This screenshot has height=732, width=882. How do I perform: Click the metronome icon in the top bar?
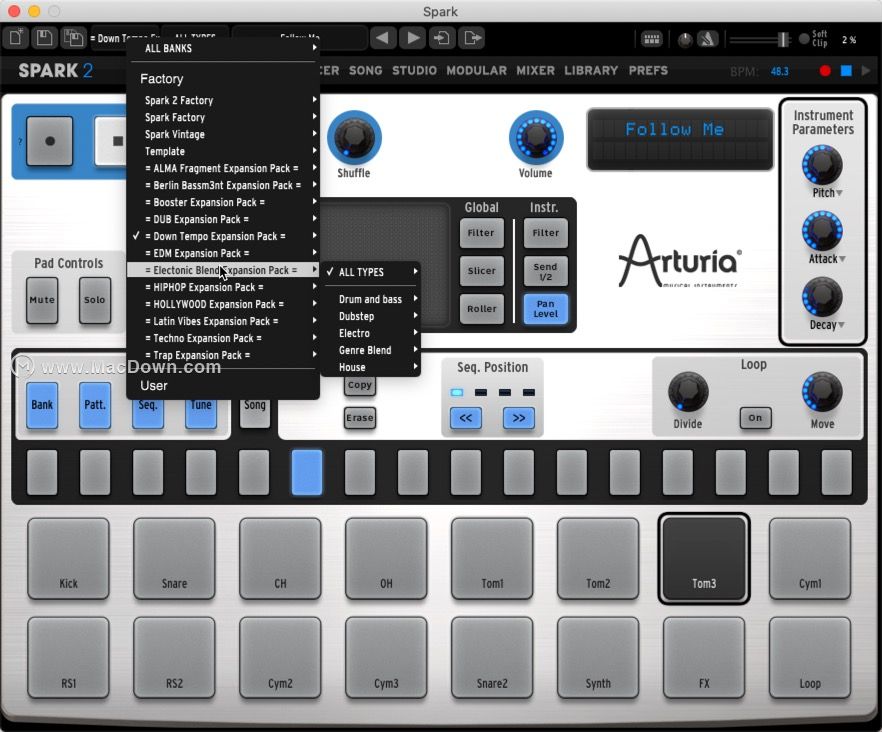click(x=708, y=39)
